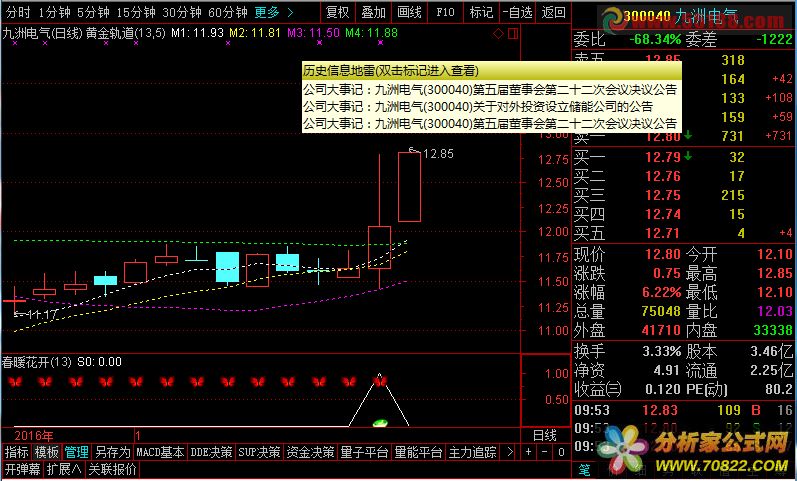797x481 pixels.
Task: Click the 12.85 high price label
Action: pyautogui.click(x=438, y=154)
